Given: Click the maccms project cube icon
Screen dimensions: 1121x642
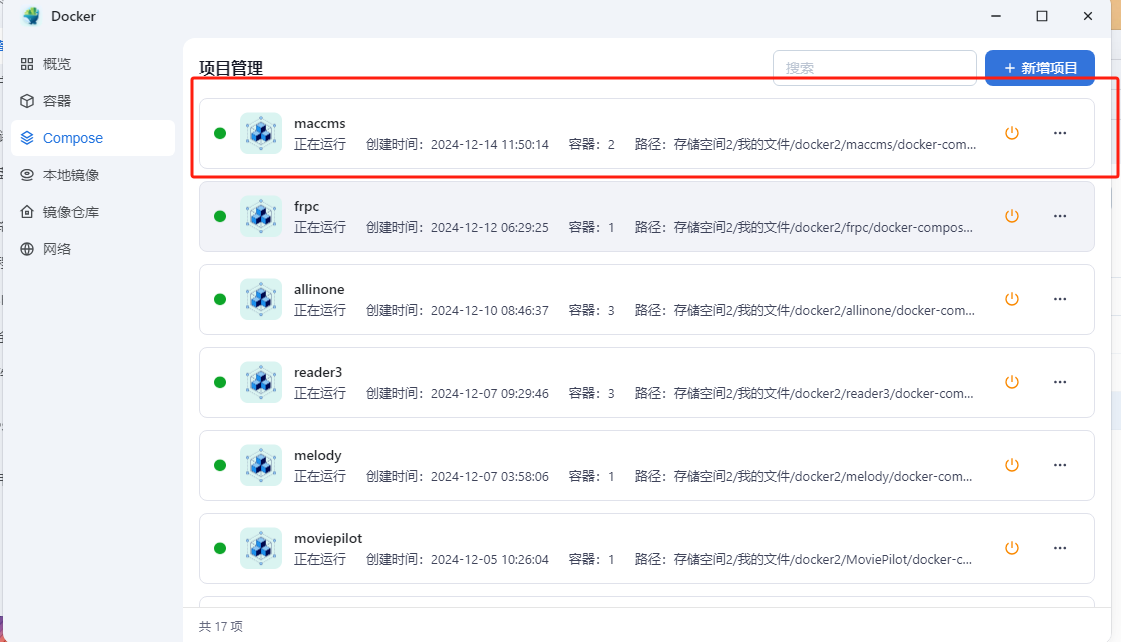Looking at the screenshot, I should 261,133.
